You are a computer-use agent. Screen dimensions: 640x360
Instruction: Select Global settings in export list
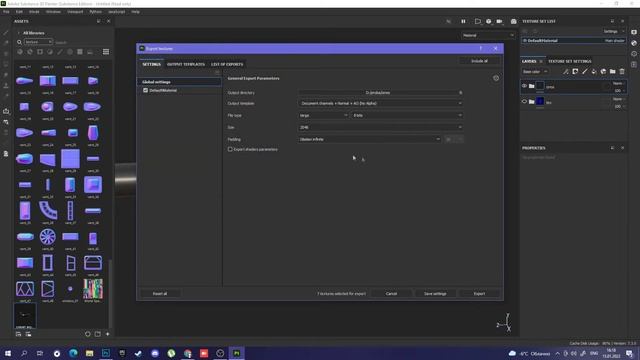180,82
